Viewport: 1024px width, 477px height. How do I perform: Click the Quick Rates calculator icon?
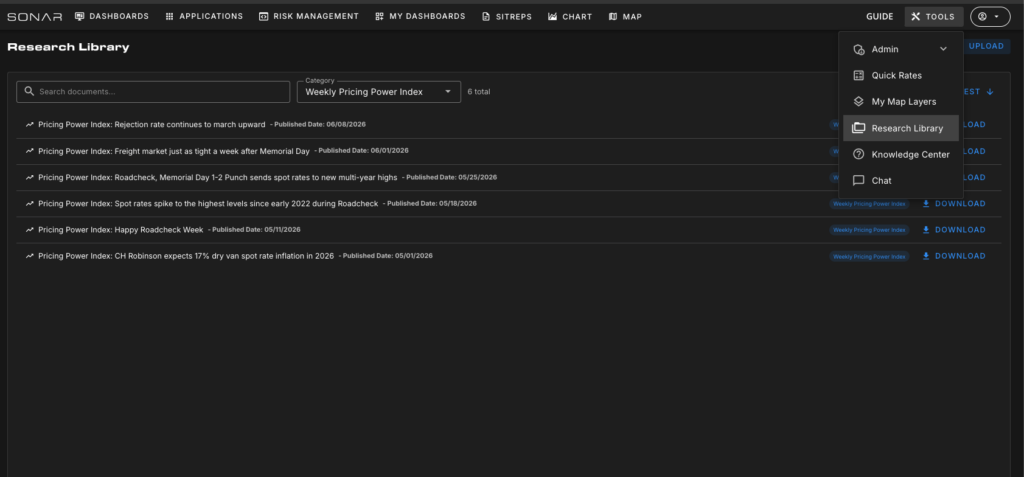tap(859, 75)
